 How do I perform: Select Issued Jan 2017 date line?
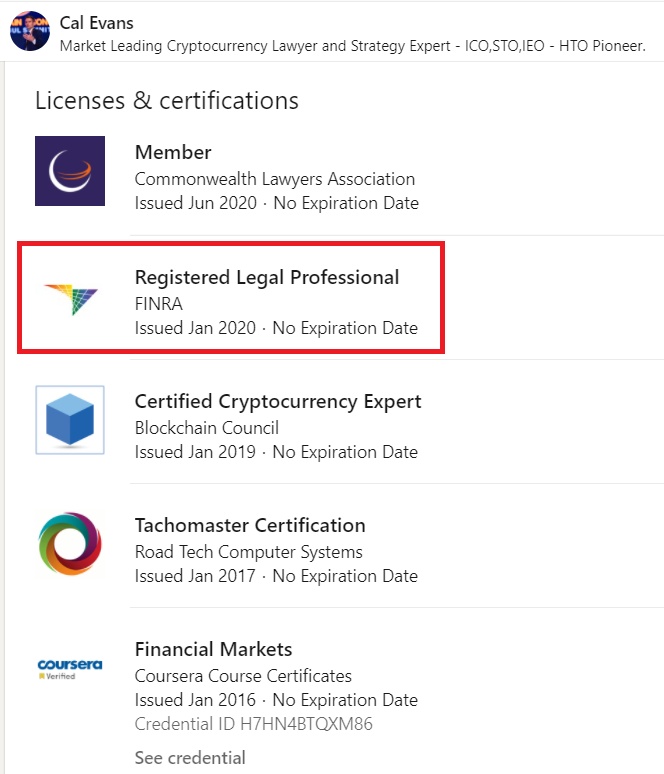click(276, 576)
